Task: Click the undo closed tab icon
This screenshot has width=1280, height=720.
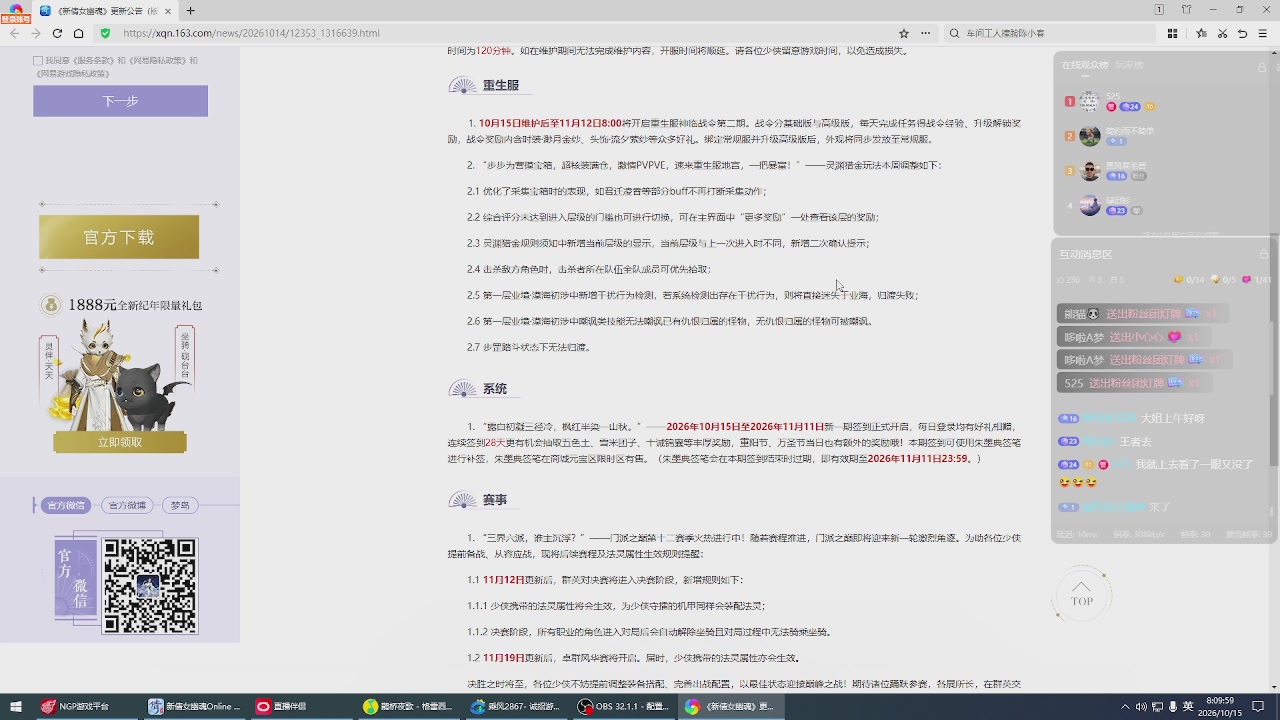Action: click(1243, 33)
